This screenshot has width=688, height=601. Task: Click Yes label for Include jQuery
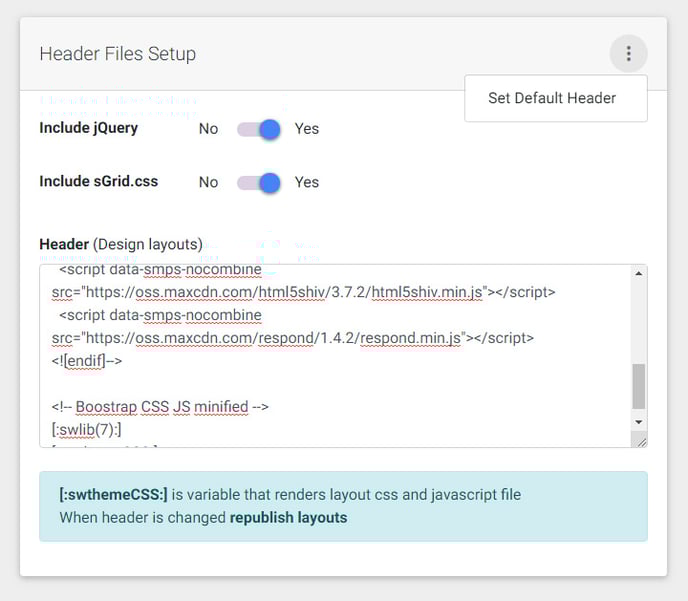(x=307, y=129)
